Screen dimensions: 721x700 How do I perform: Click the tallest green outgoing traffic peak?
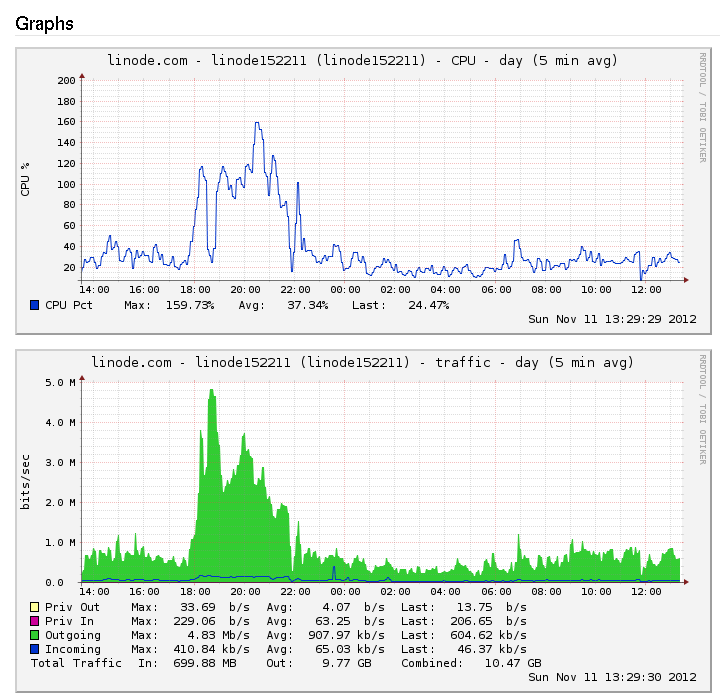(x=211, y=391)
